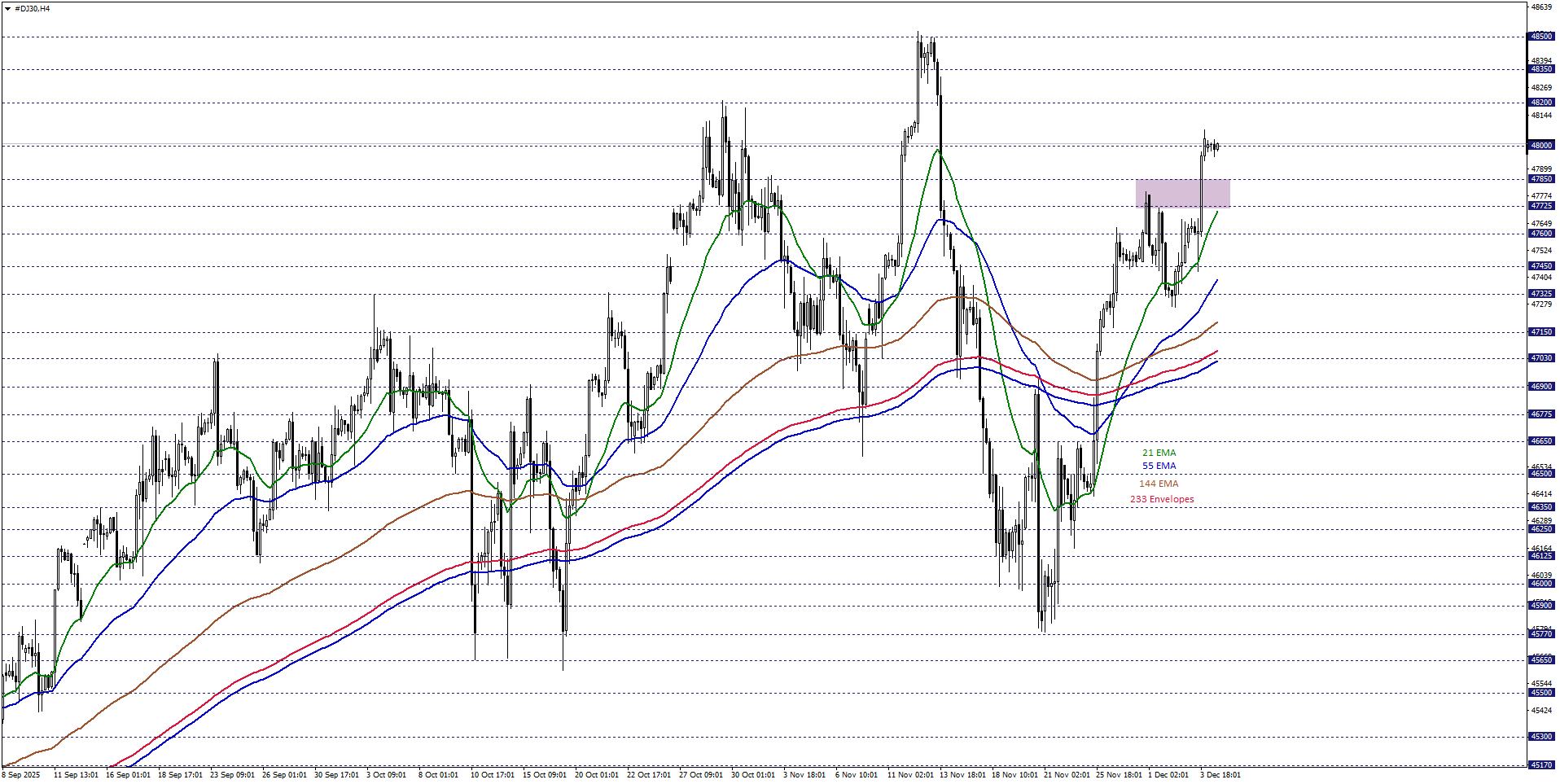Click the 47850 price level tag
Image resolution: width=1560 pixels, height=784 pixels.
[x=1540, y=179]
